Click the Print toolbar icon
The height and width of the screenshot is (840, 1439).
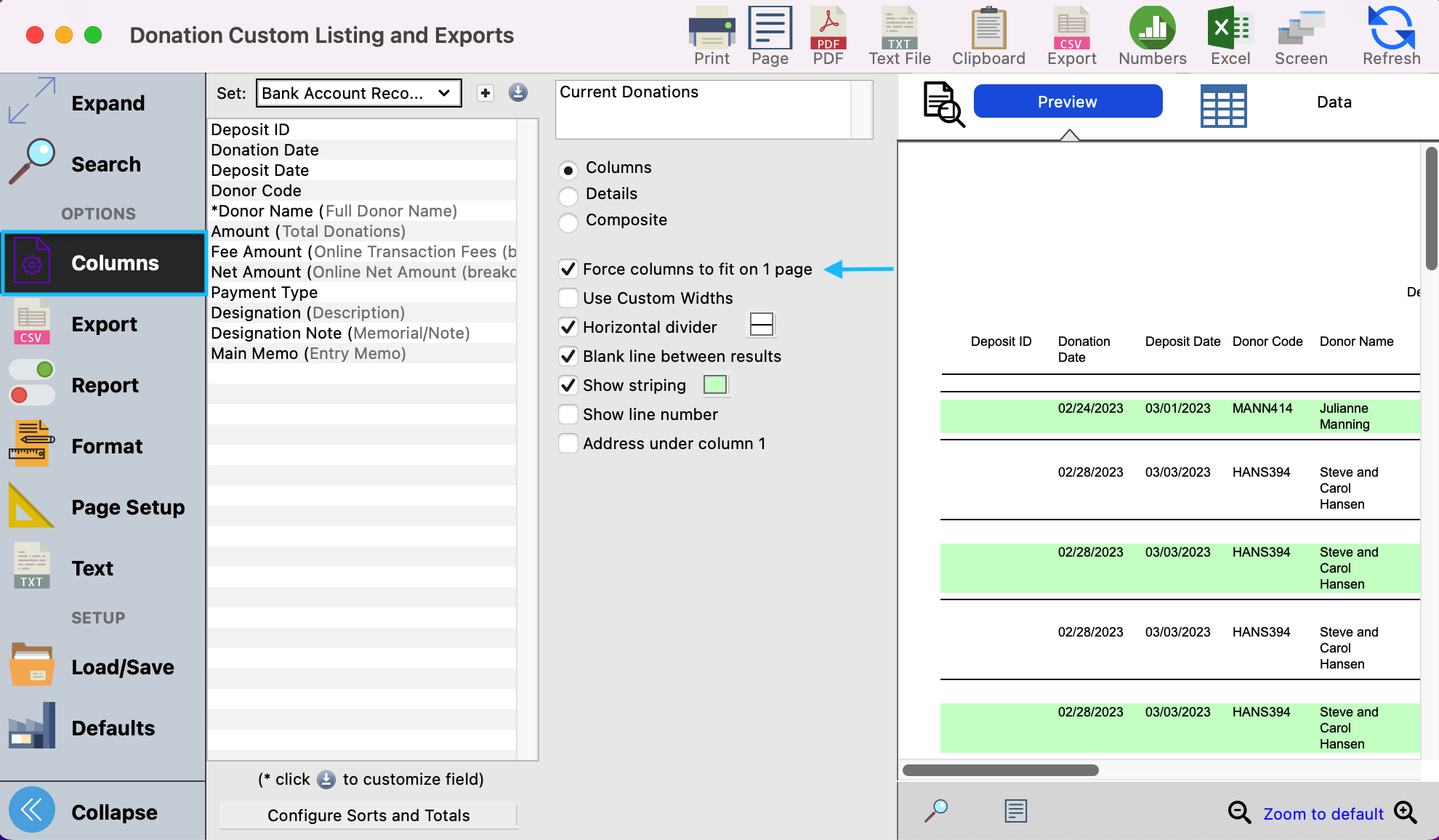coord(712,36)
